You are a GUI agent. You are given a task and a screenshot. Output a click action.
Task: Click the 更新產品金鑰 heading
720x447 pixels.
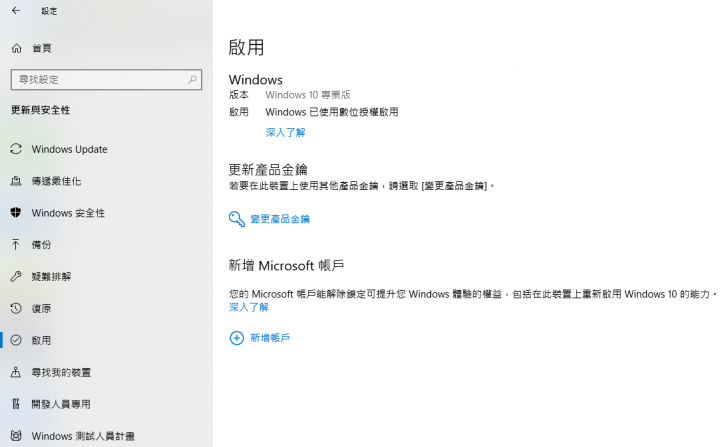268,170
